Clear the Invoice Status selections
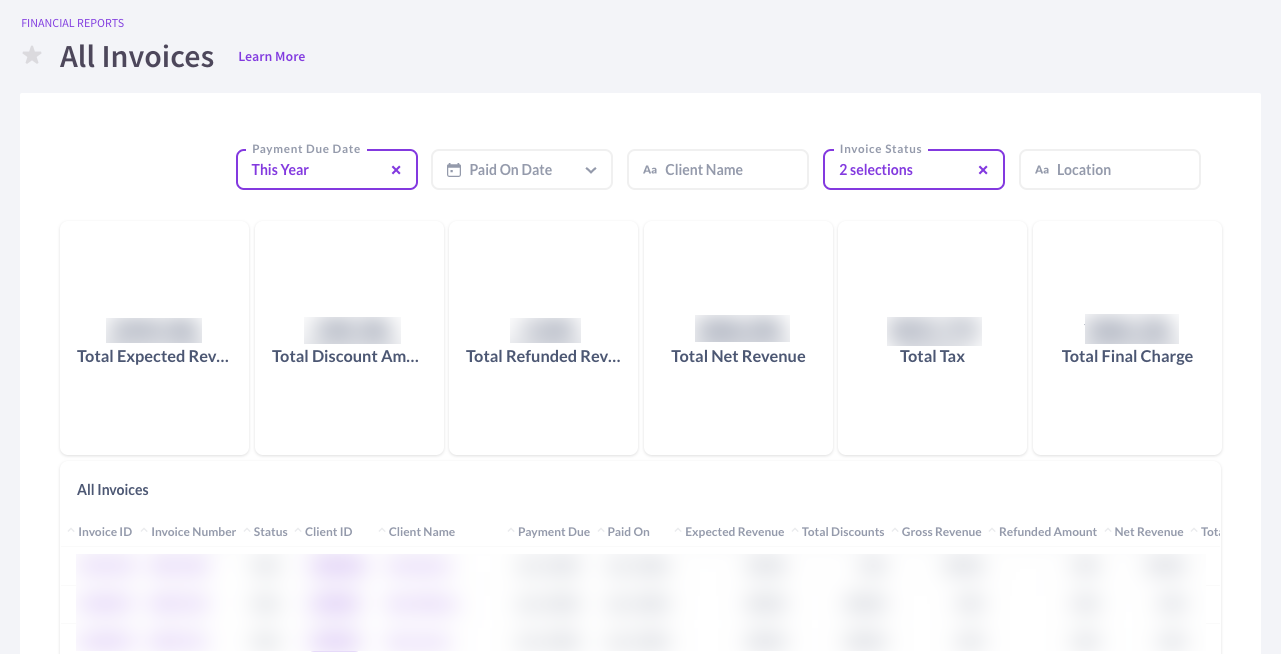 [983, 170]
